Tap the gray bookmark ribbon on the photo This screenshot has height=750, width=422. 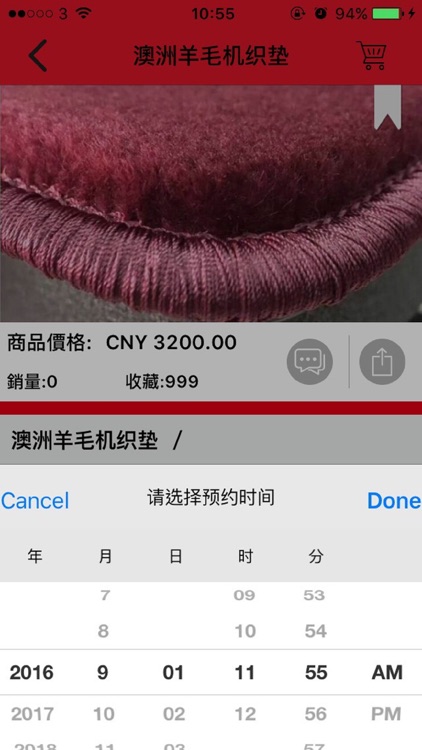[388, 107]
